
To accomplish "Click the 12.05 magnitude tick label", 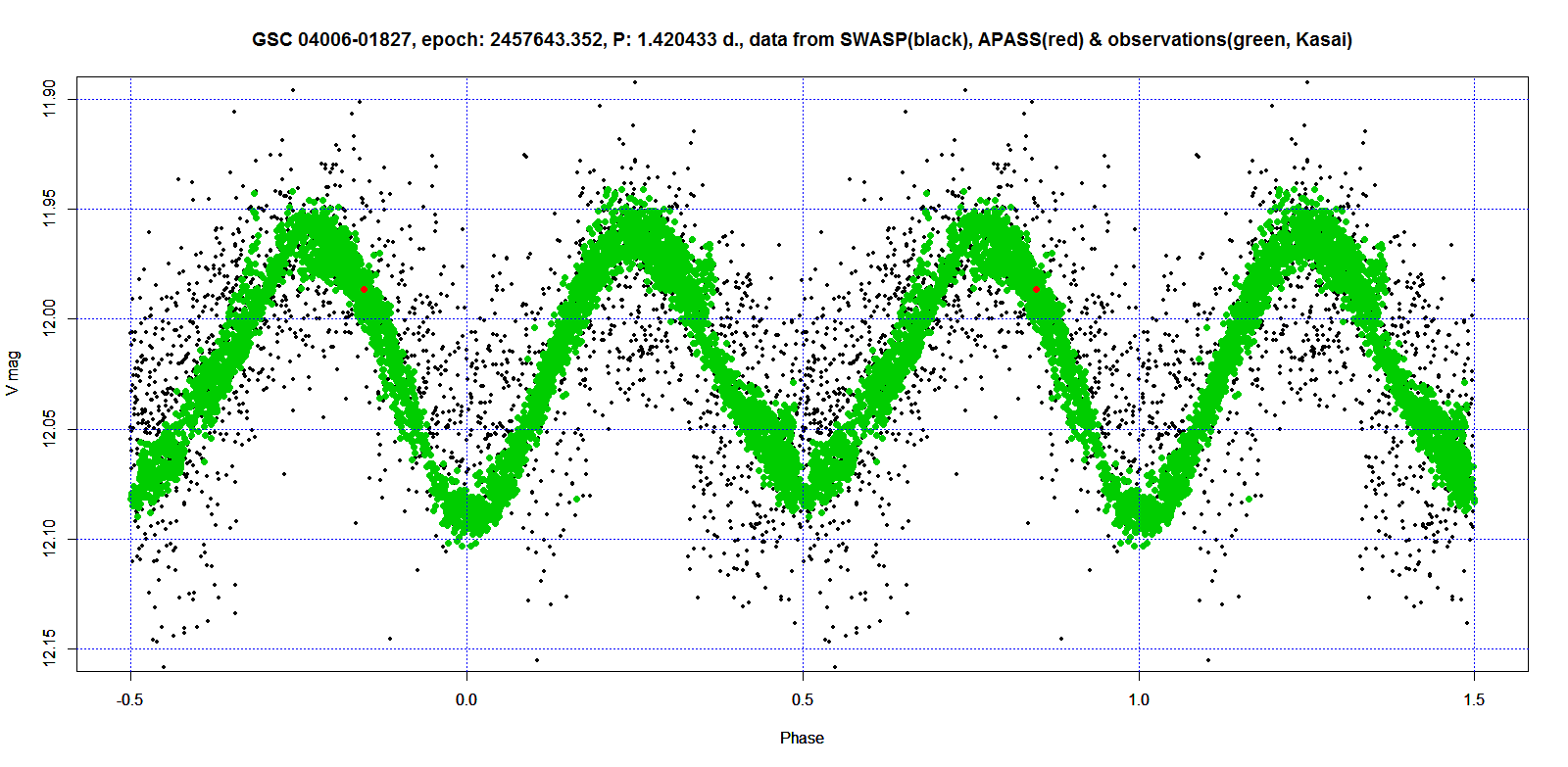I will [50, 428].
